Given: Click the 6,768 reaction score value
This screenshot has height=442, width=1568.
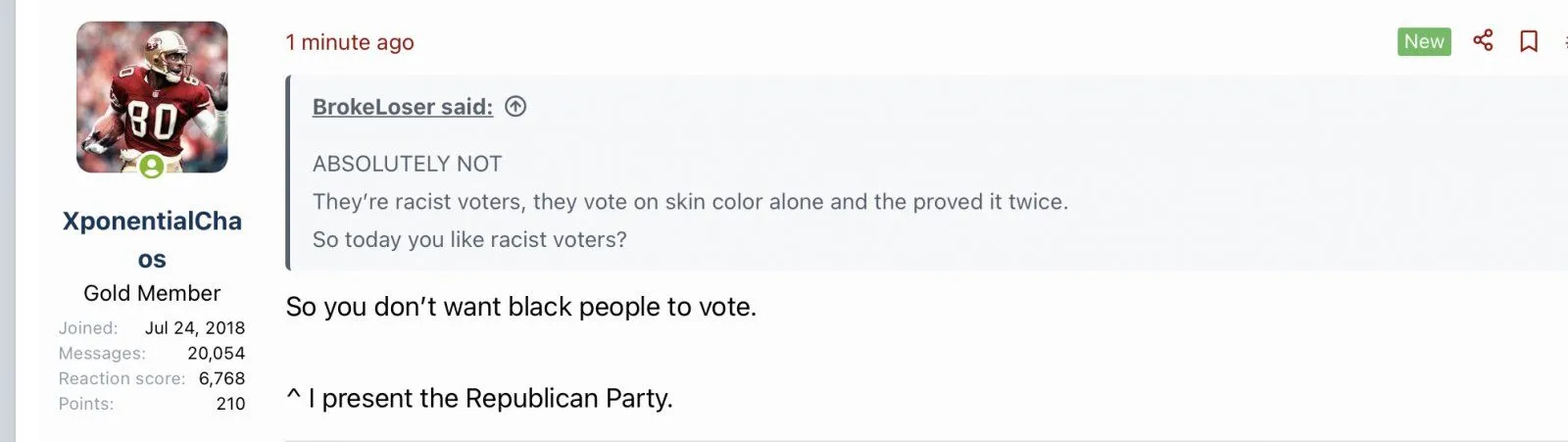Looking at the screenshot, I should (221, 378).
